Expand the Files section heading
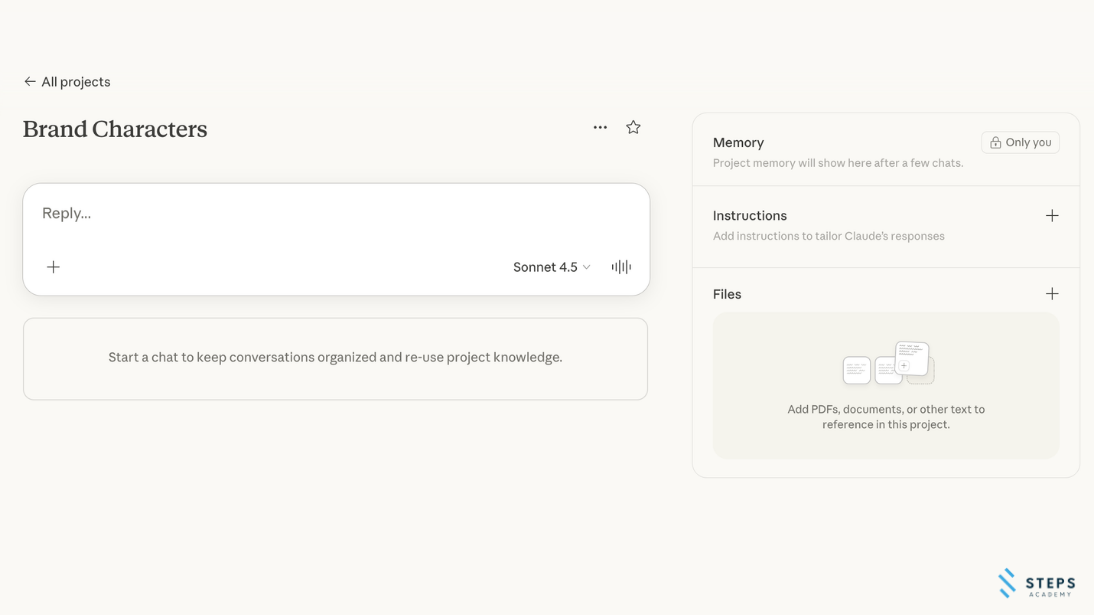Viewport: 1094px width, 615px height. [x=727, y=294]
